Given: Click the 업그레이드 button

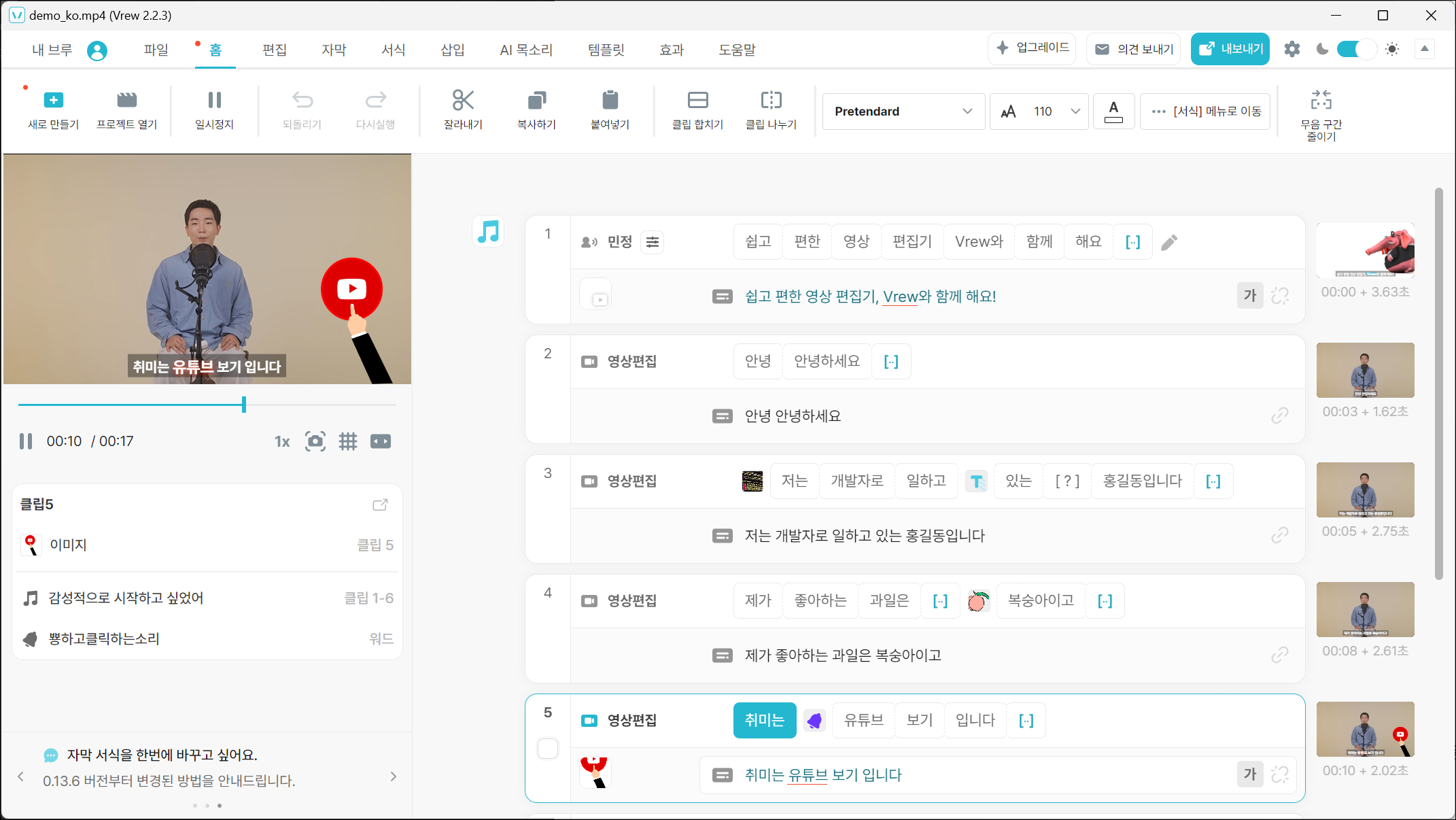Looking at the screenshot, I should coord(1032,49).
